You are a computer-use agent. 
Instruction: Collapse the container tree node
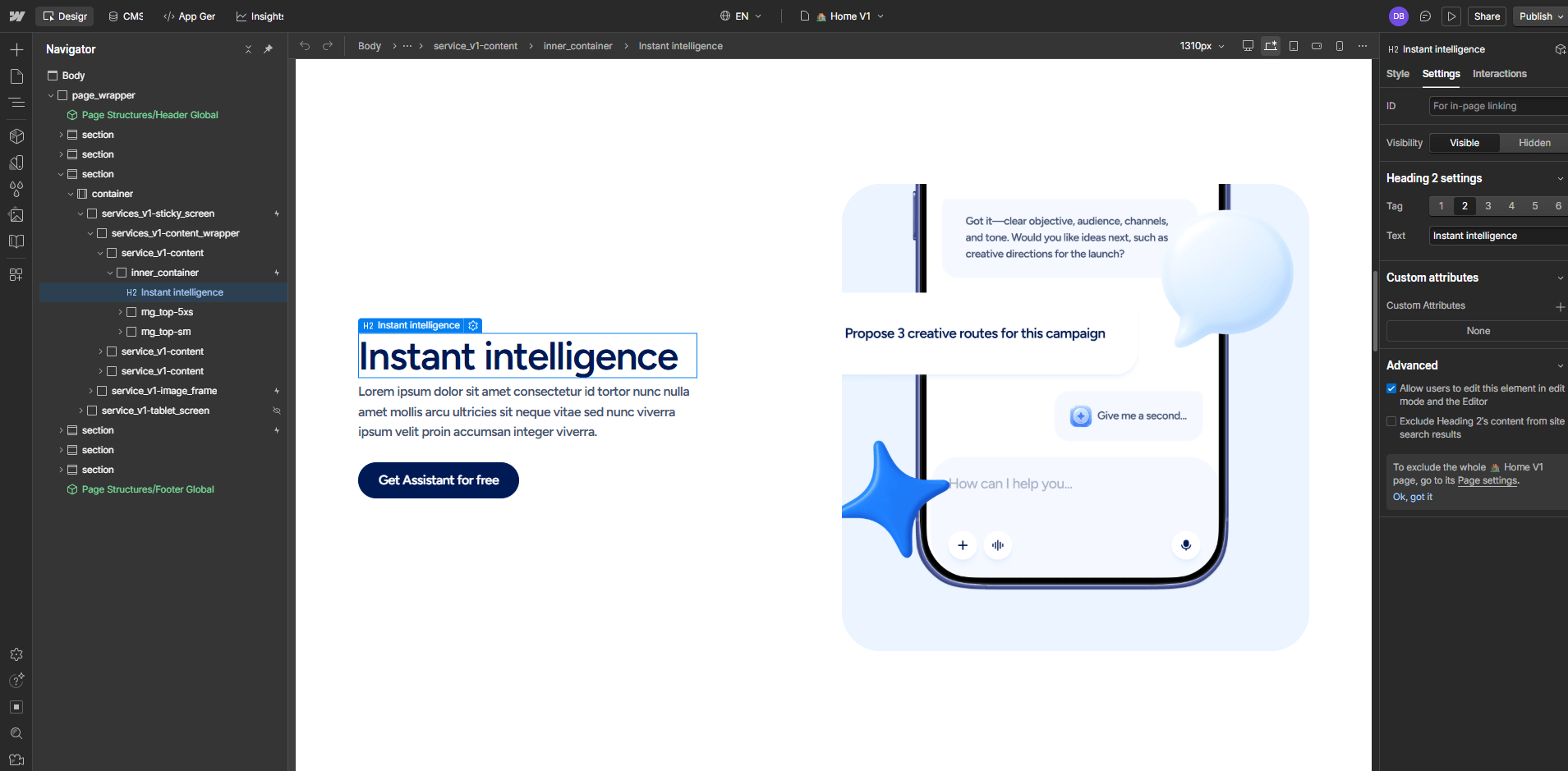pyautogui.click(x=71, y=194)
